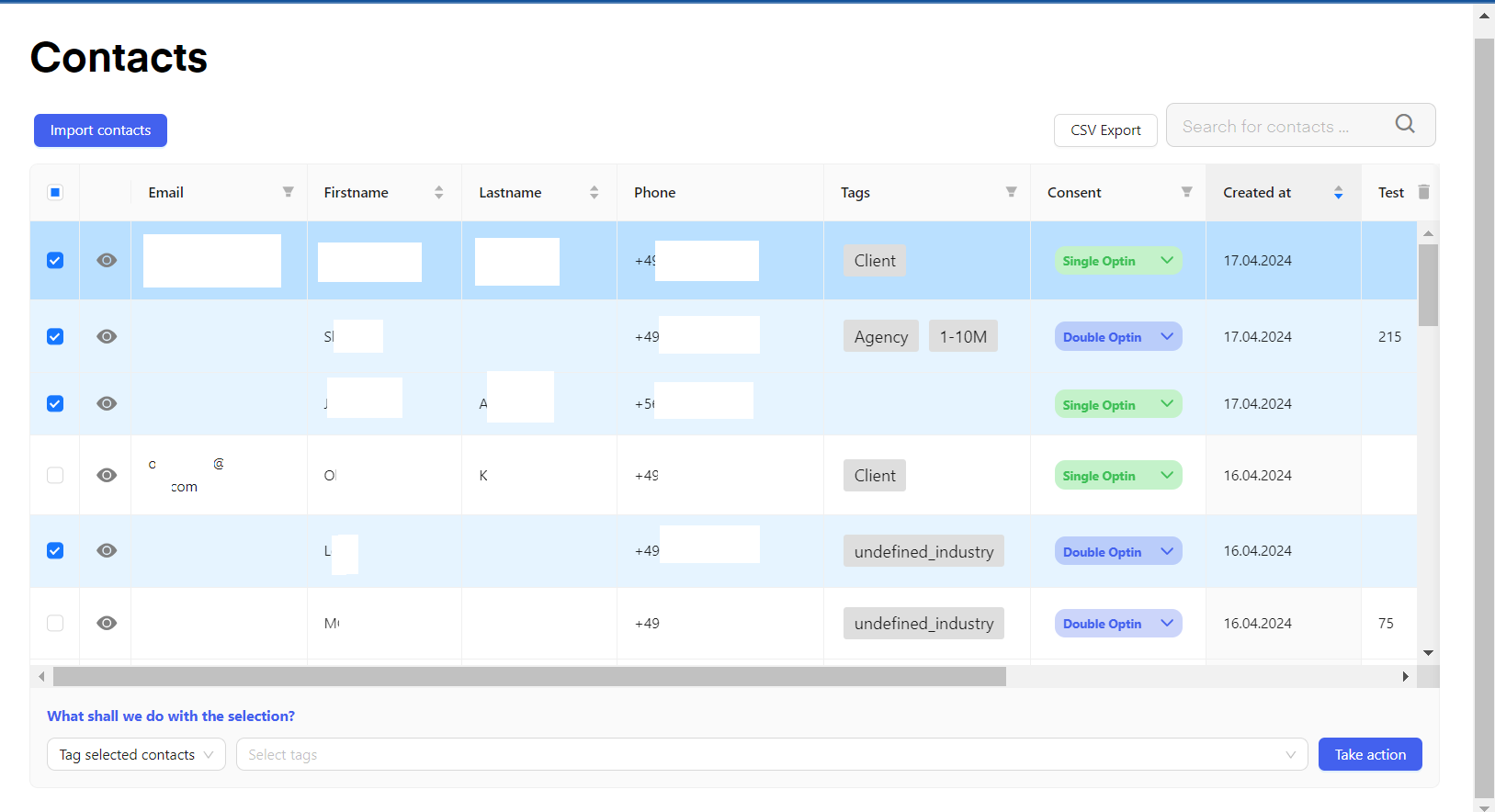Click the horizontal table scrollbar
The height and width of the screenshot is (812, 1495).
(x=529, y=677)
